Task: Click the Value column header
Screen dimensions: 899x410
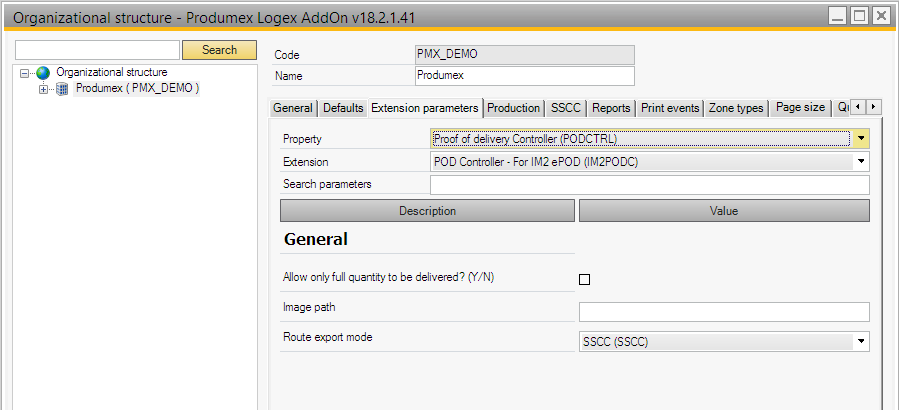Action: coord(723,211)
